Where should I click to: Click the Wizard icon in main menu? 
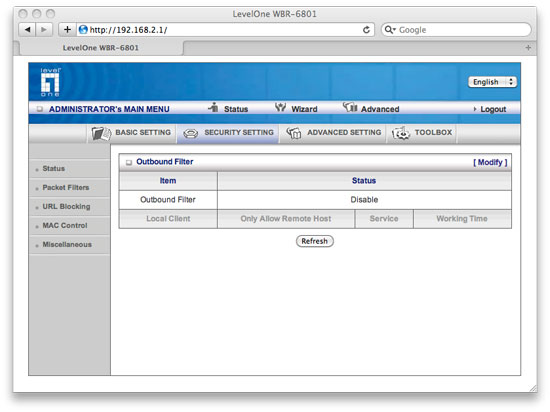pos(280,107)
